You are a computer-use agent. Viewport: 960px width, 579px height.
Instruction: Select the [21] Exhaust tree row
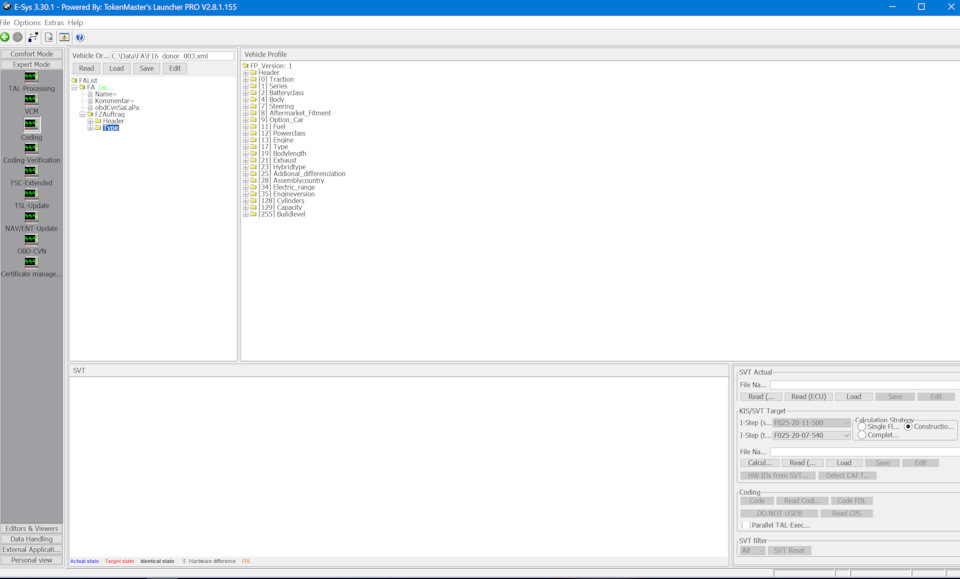pyautogui.click(x=278, y=160)
